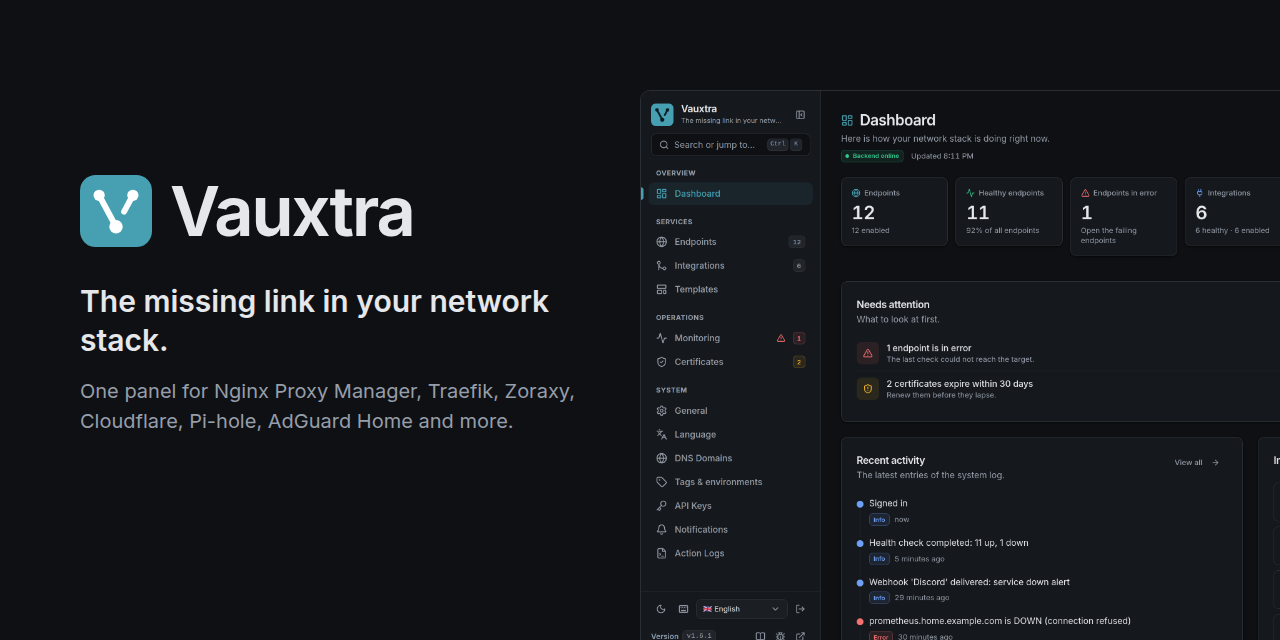Click the 'Health check completed: 11 up, 1 down' entry

pos(948,543)
